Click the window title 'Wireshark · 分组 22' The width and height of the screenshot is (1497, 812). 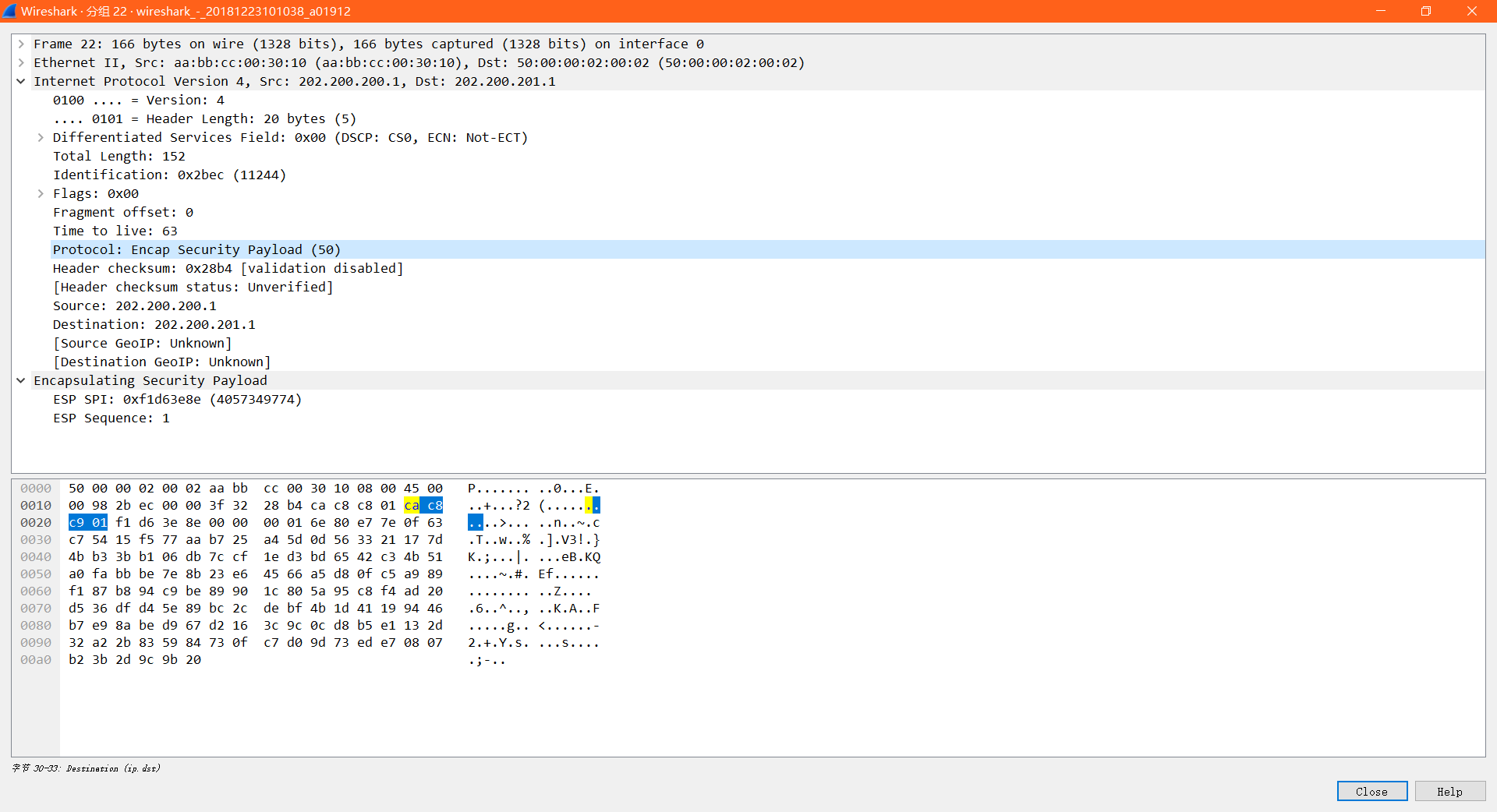click(74, 11)
